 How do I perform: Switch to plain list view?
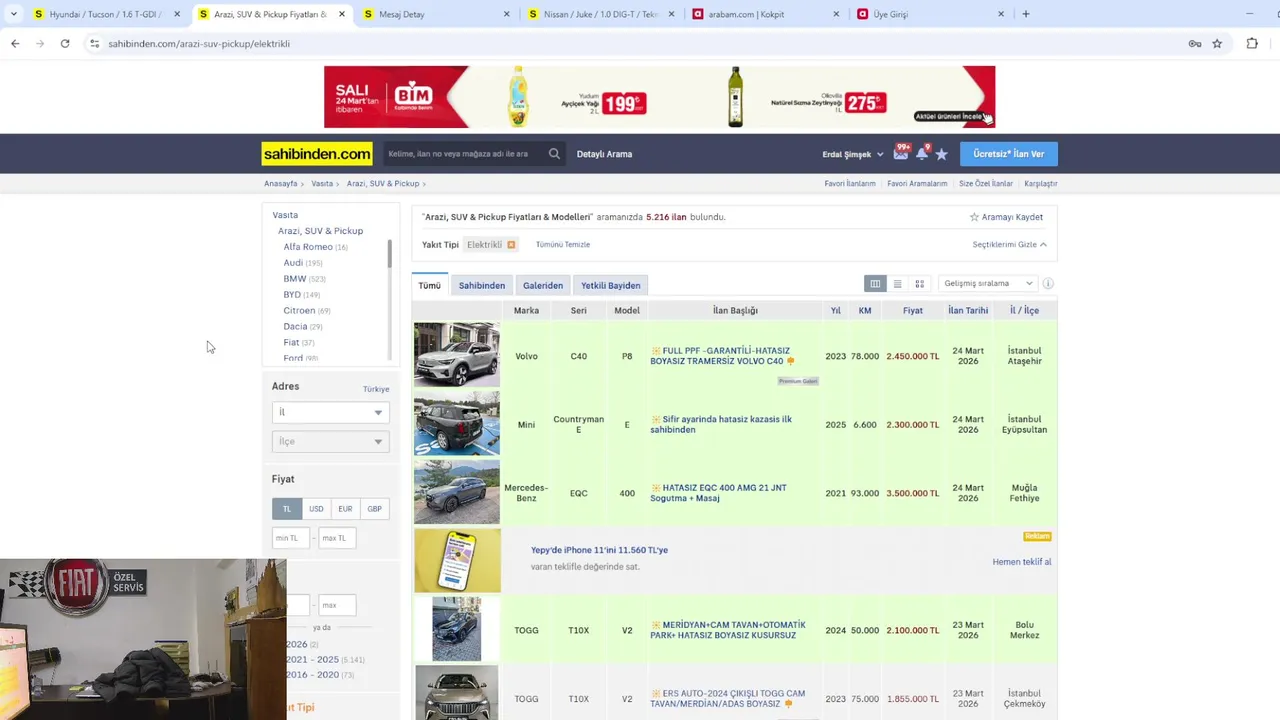[897, 284]
